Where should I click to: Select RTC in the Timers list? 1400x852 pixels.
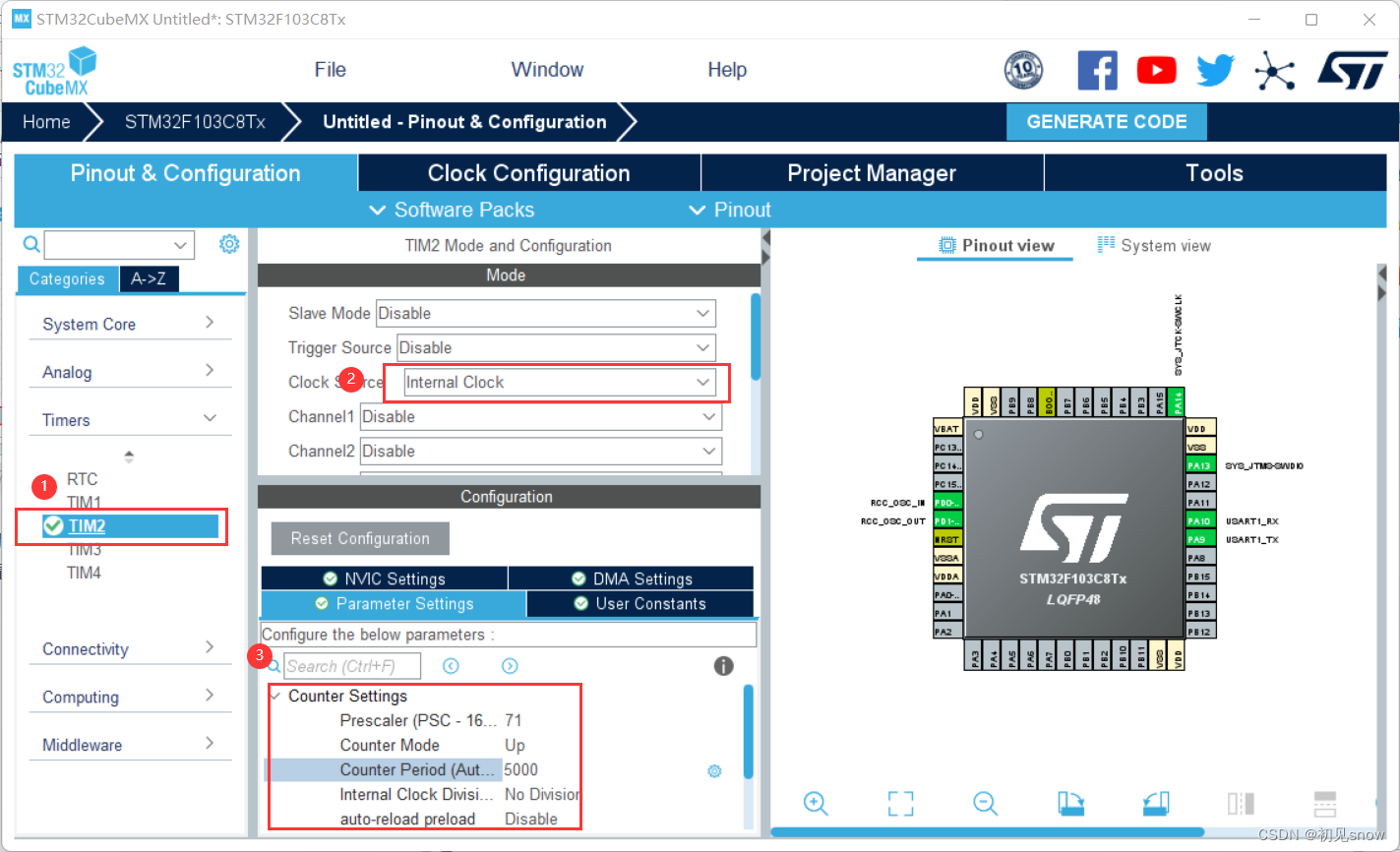point(83,479)
